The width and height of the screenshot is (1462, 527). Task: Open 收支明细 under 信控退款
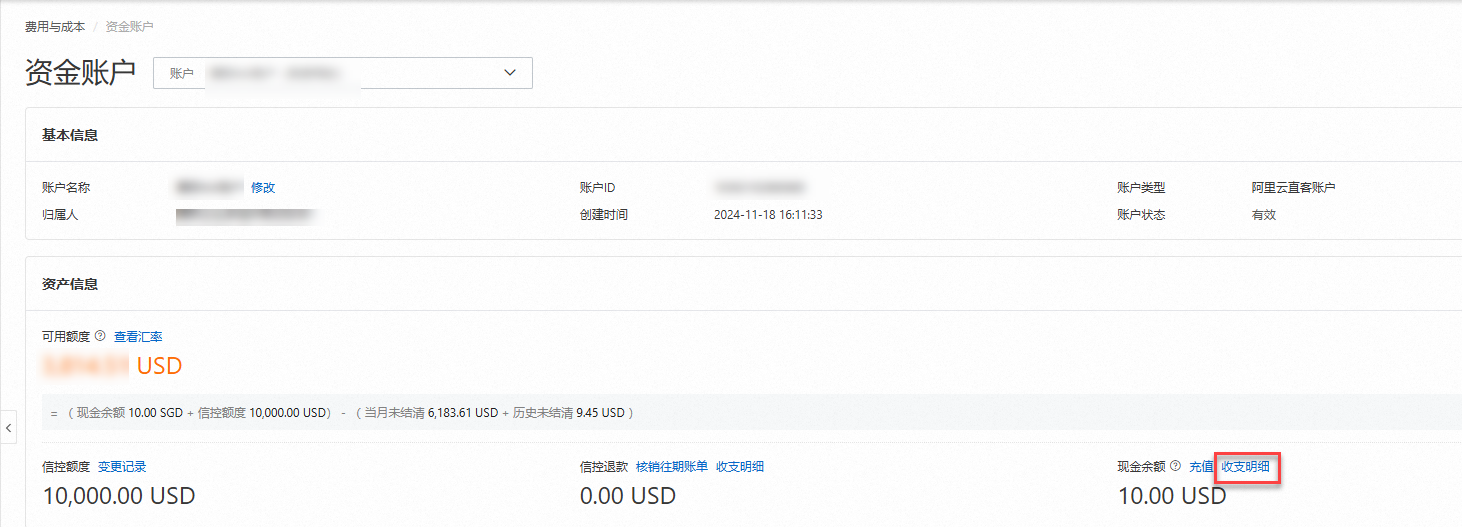click(740, 467)
